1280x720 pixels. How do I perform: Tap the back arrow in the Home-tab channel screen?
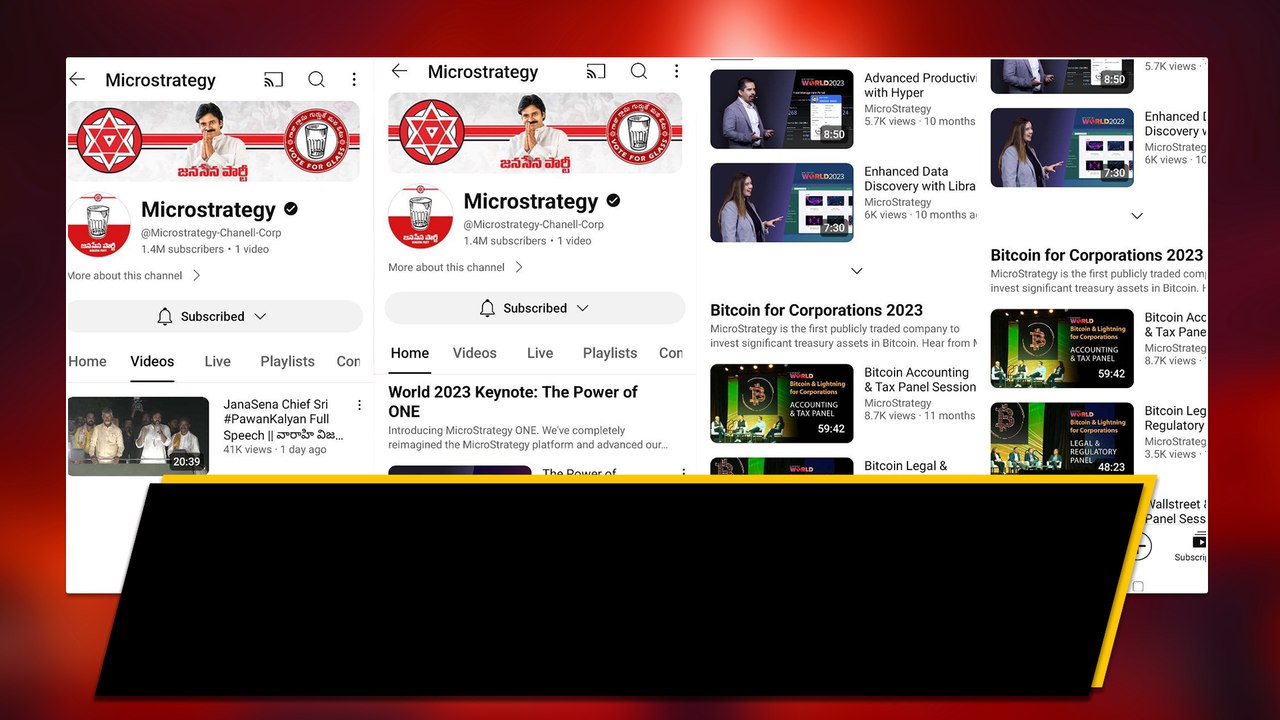(399, 71)
